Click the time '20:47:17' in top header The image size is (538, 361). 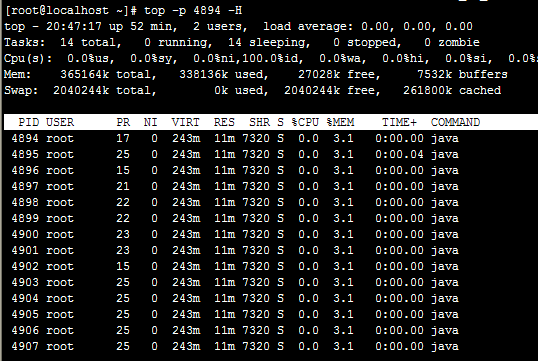74,26
